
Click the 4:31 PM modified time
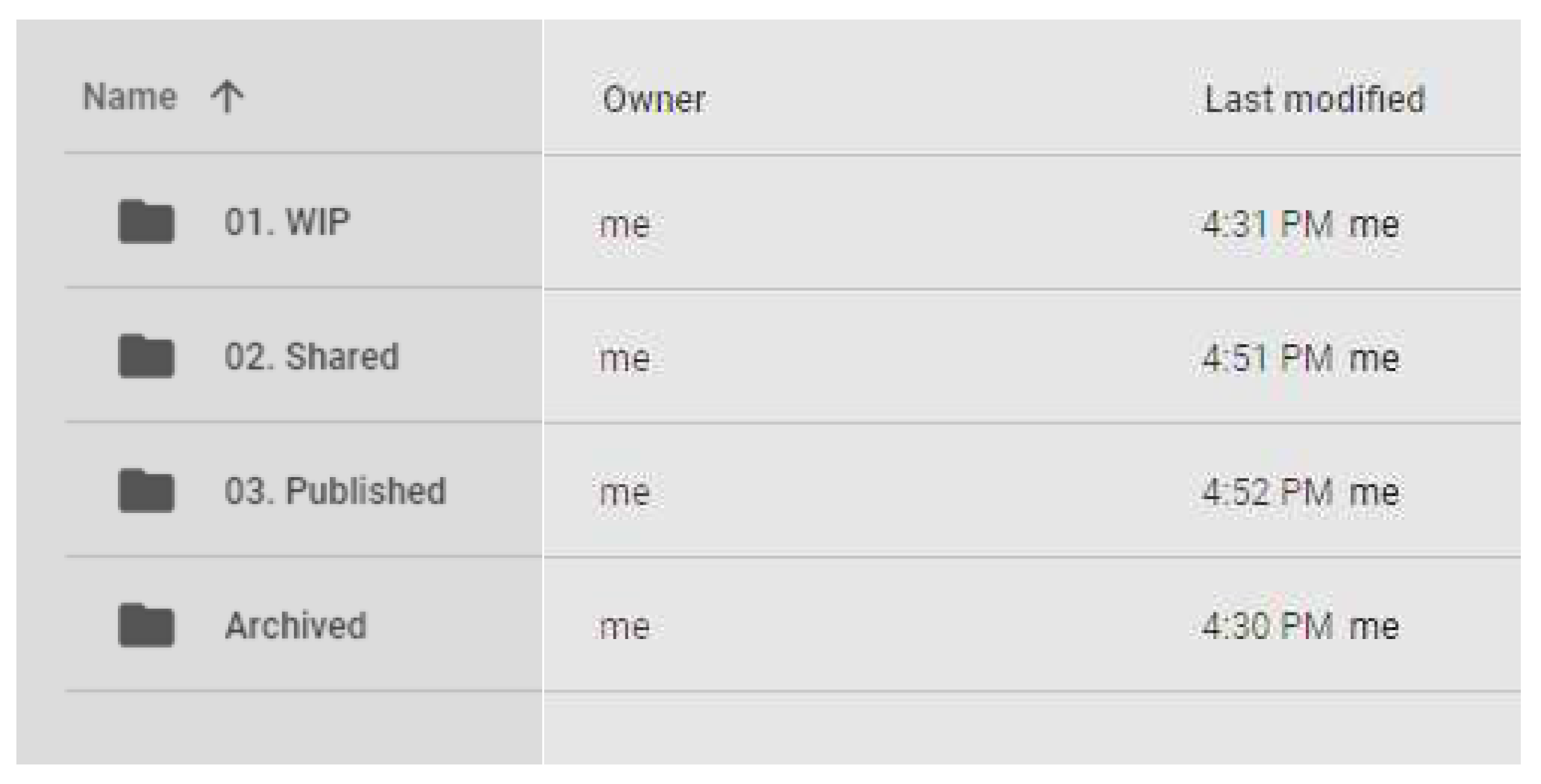(1267, 224)
